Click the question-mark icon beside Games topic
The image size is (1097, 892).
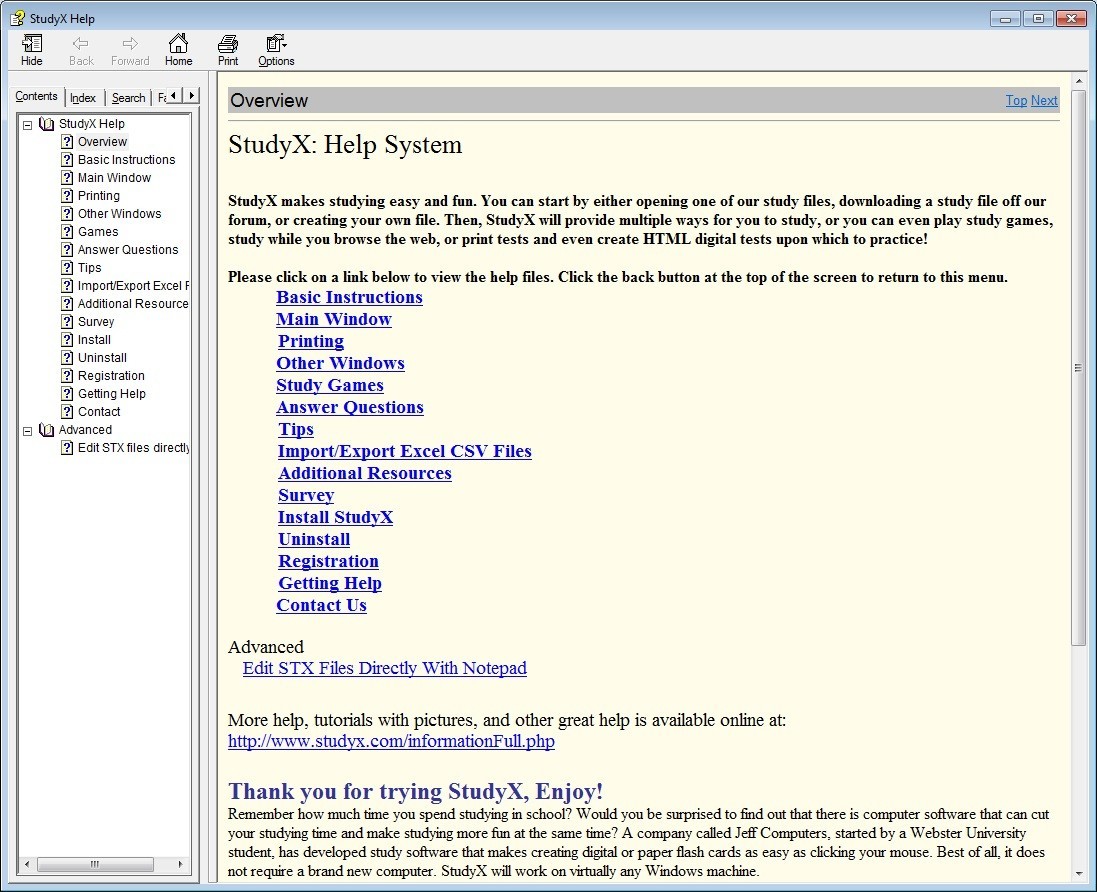[67, 232]
